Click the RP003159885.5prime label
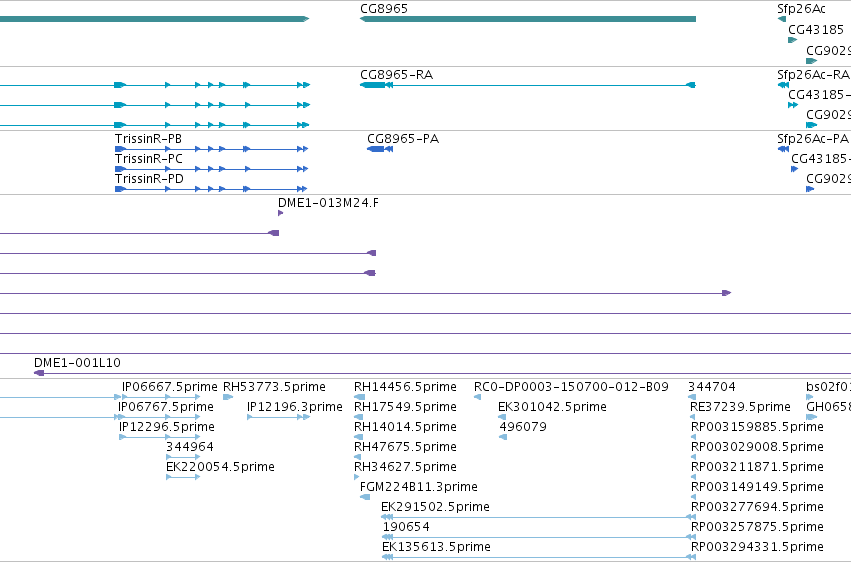Image resolution: width=851 pixels, height=562 pixels. click(757, 427)
